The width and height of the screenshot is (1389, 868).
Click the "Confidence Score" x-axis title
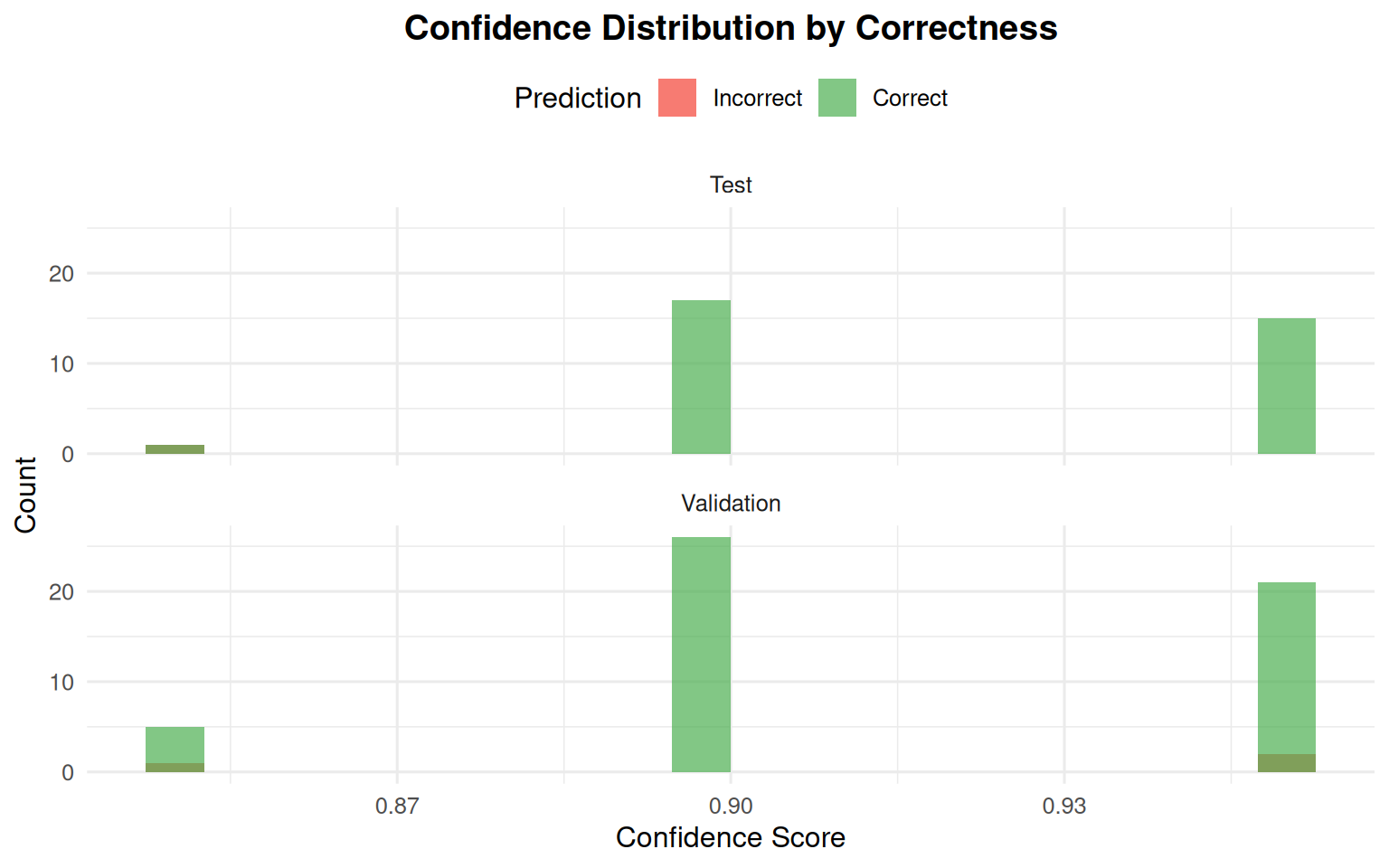[731, 837]
